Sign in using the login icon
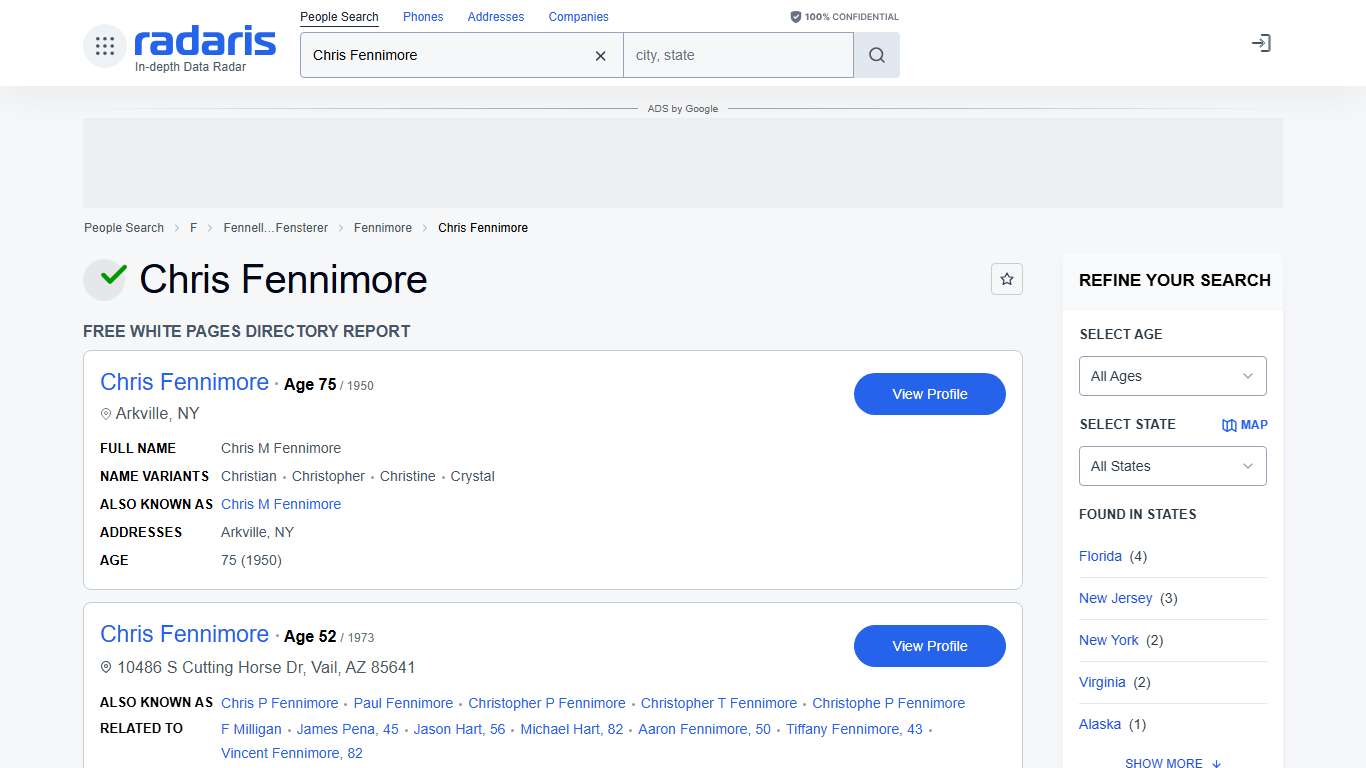The image size is (1366, 768). [1261, 43]
